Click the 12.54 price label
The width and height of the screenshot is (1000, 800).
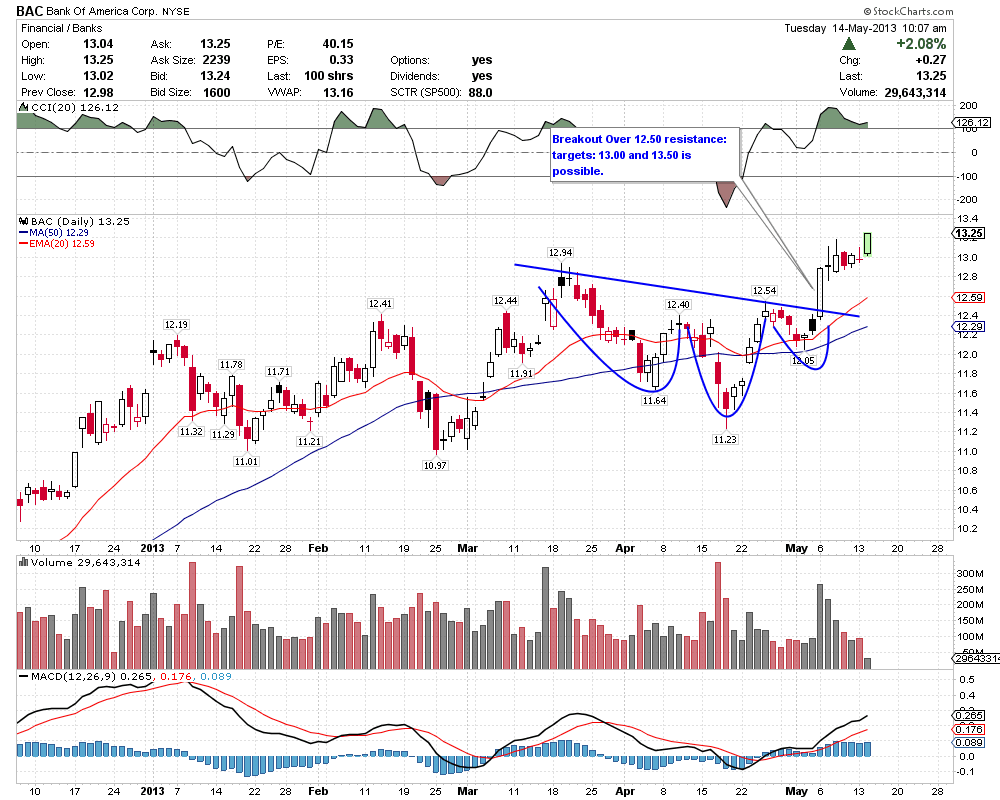click(764, 291)
